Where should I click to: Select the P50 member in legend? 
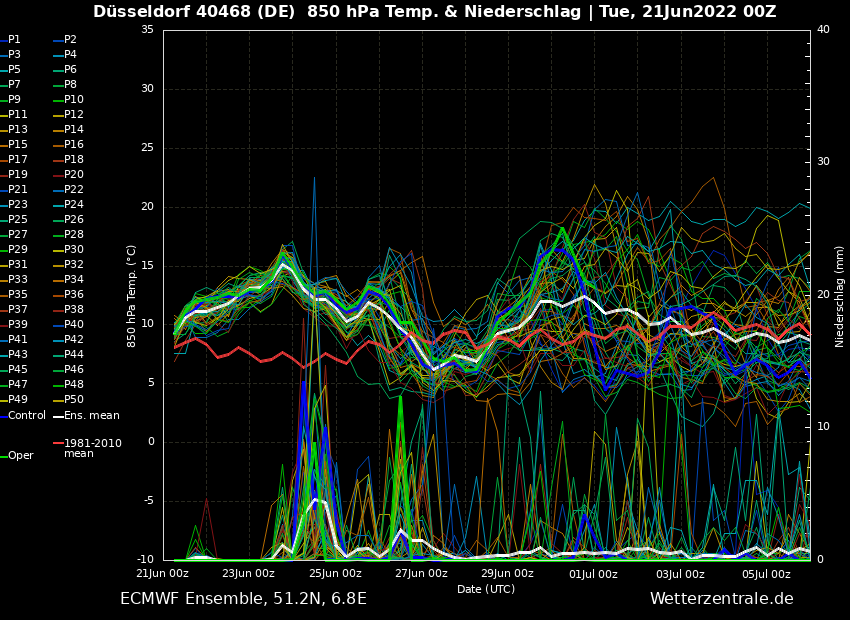[73, 400]
